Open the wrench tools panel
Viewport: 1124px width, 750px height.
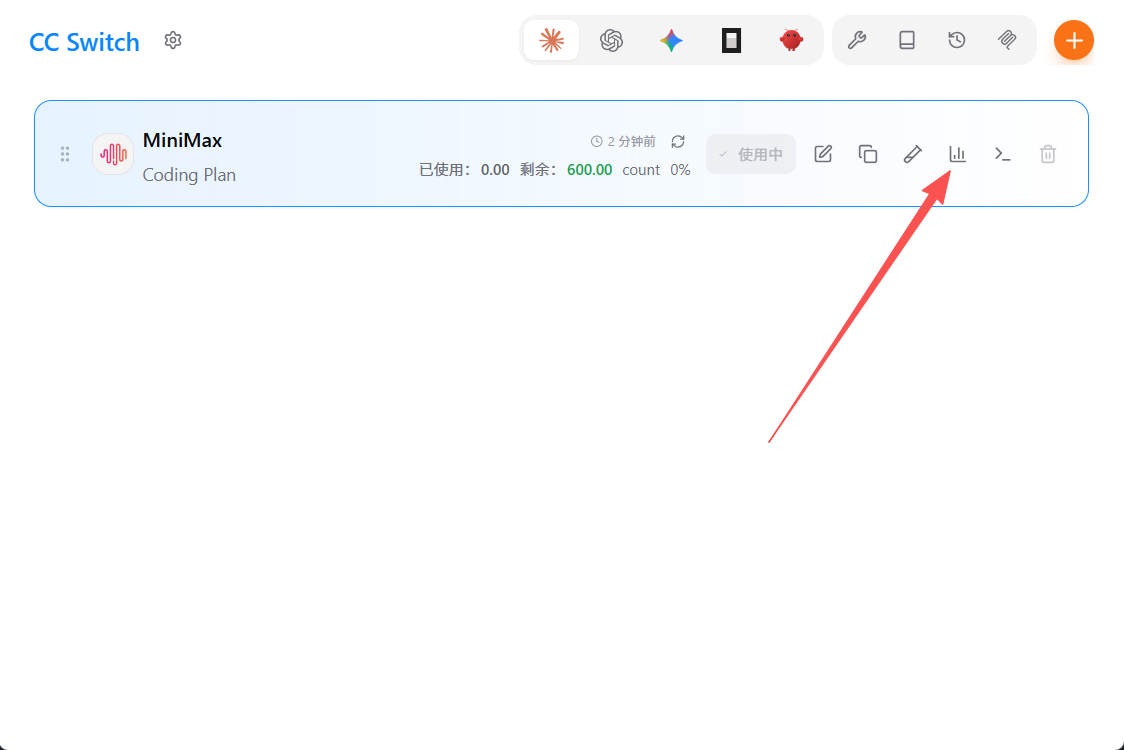tap(857, 40)
